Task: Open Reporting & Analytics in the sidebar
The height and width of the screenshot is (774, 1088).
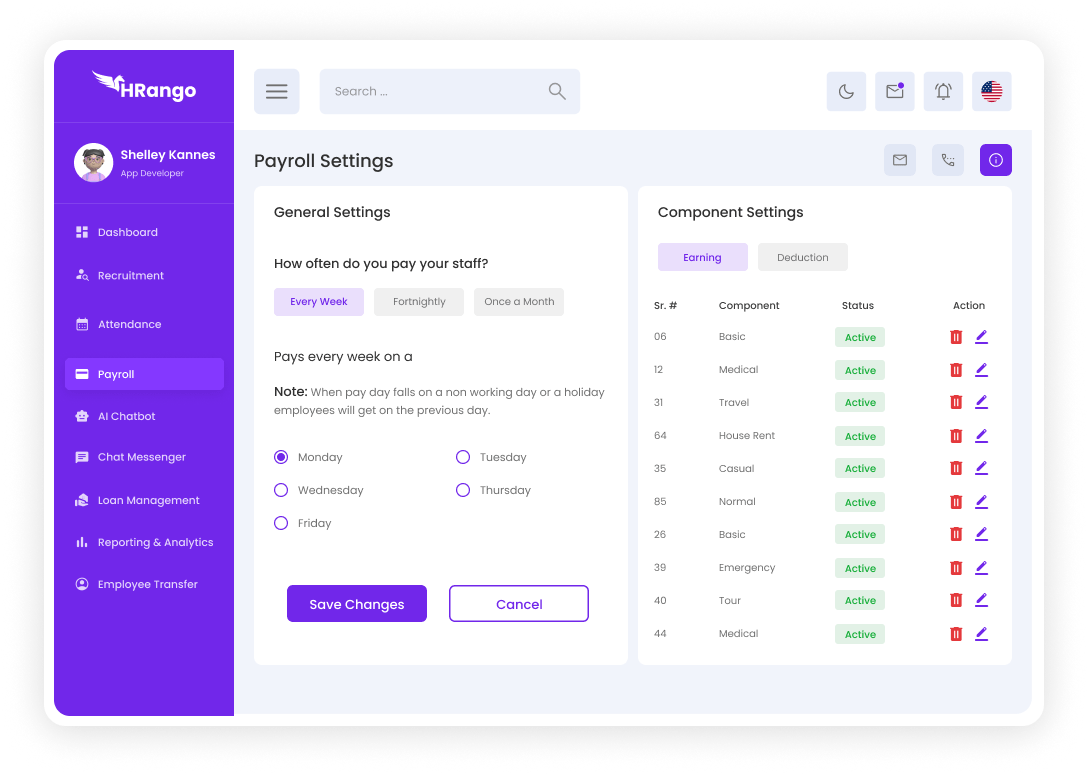Action: (x=155, y=542)
